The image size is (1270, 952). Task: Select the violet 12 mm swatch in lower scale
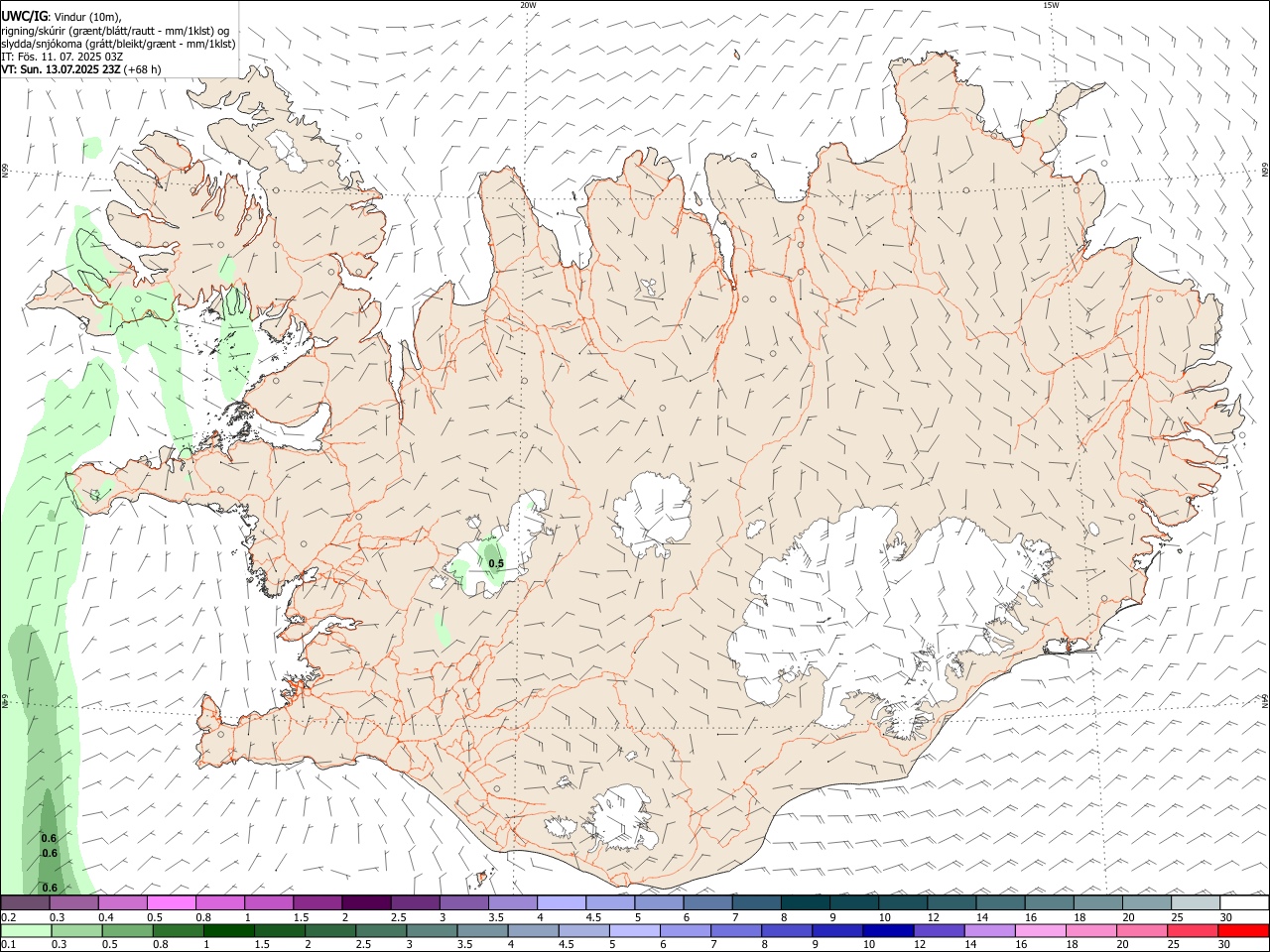(939, 931)
